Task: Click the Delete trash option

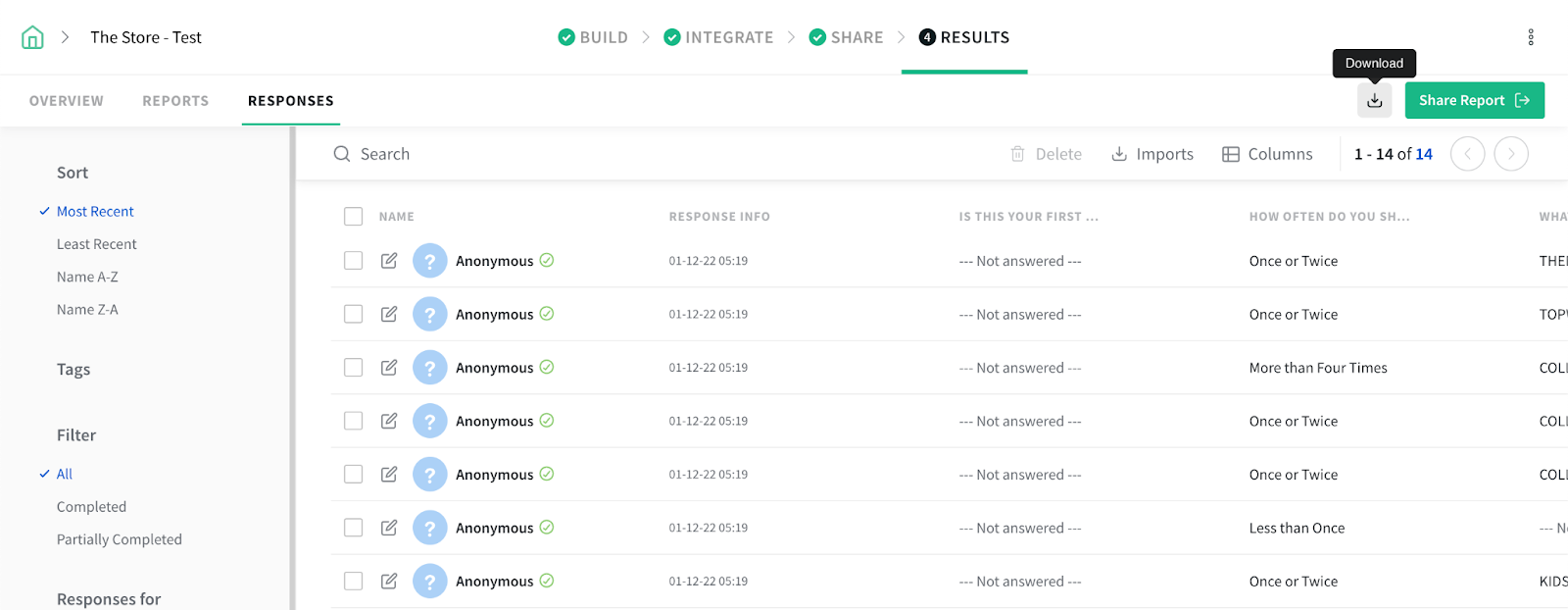Action: click(1046, 154)
